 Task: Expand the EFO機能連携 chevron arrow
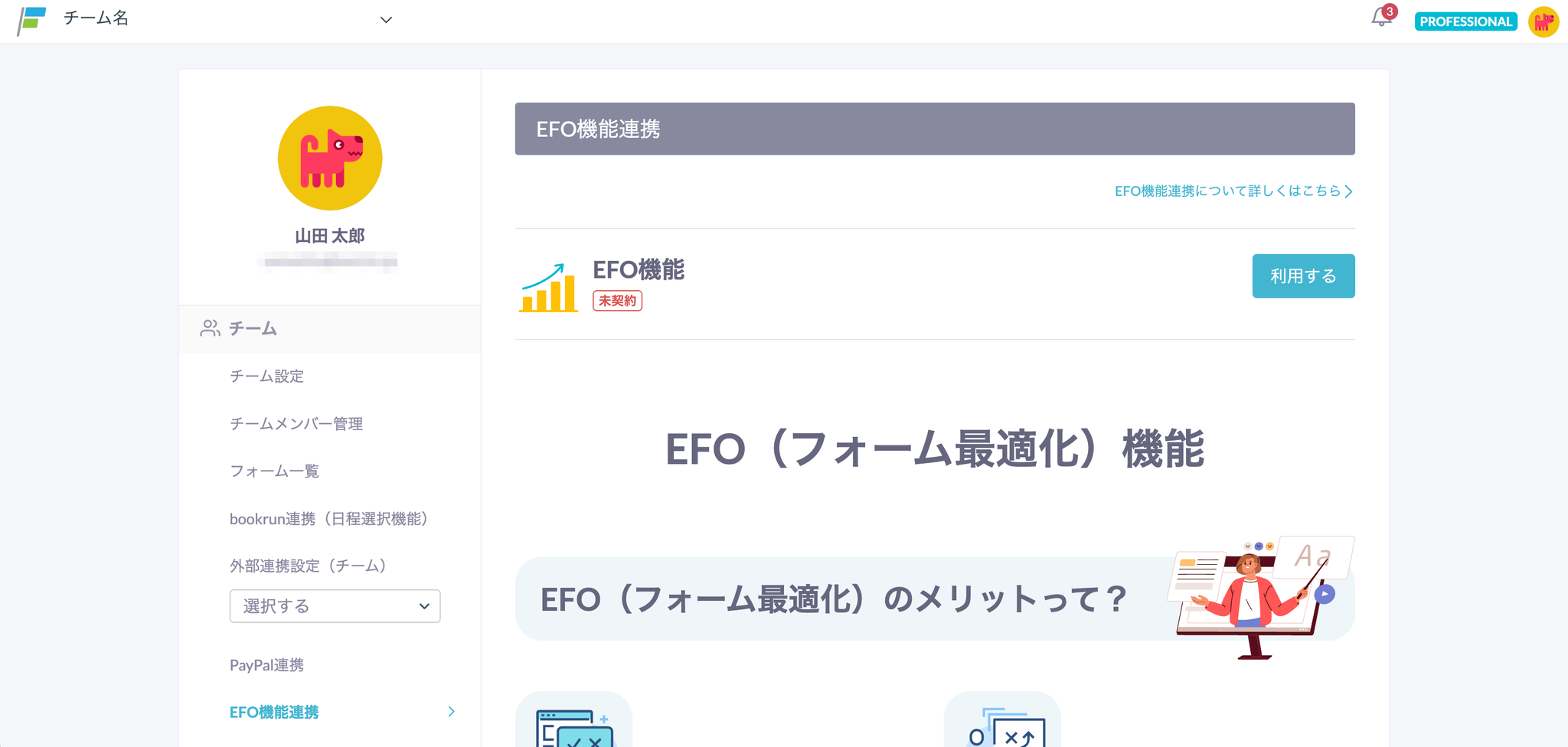(x=451, y=712)
